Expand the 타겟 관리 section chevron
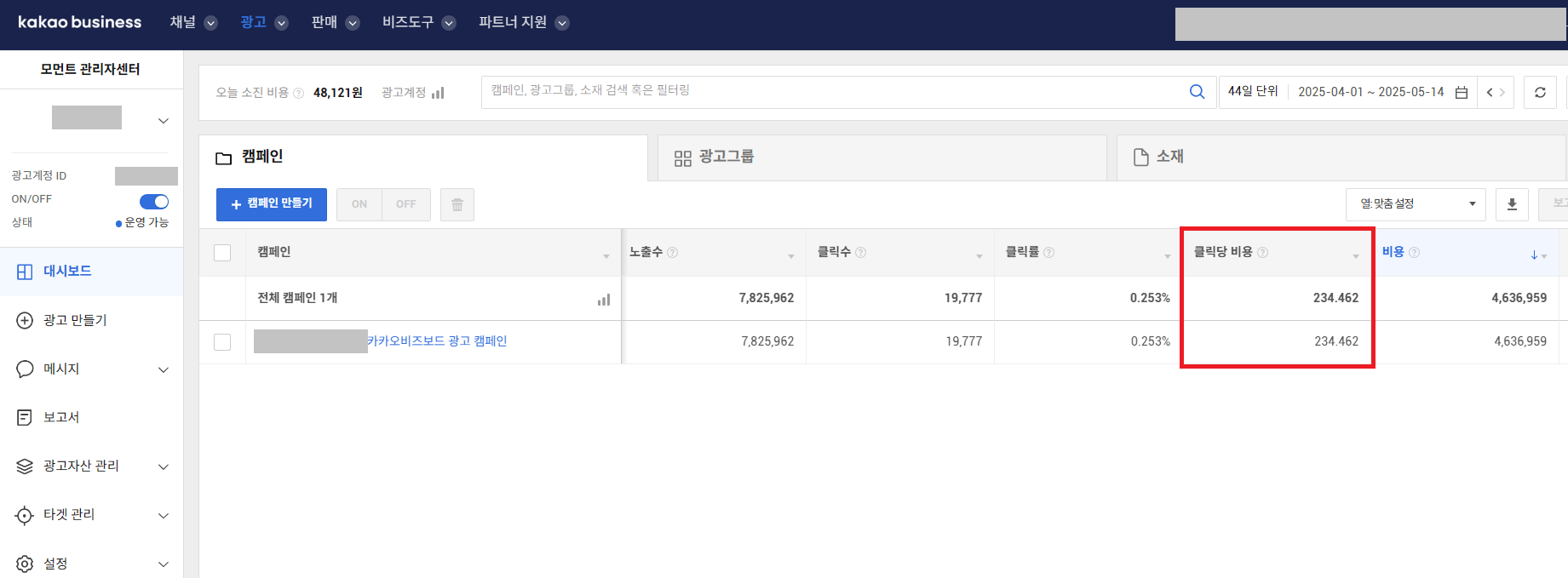Screen dimensions: 1568x578 (x=164, y=515)
